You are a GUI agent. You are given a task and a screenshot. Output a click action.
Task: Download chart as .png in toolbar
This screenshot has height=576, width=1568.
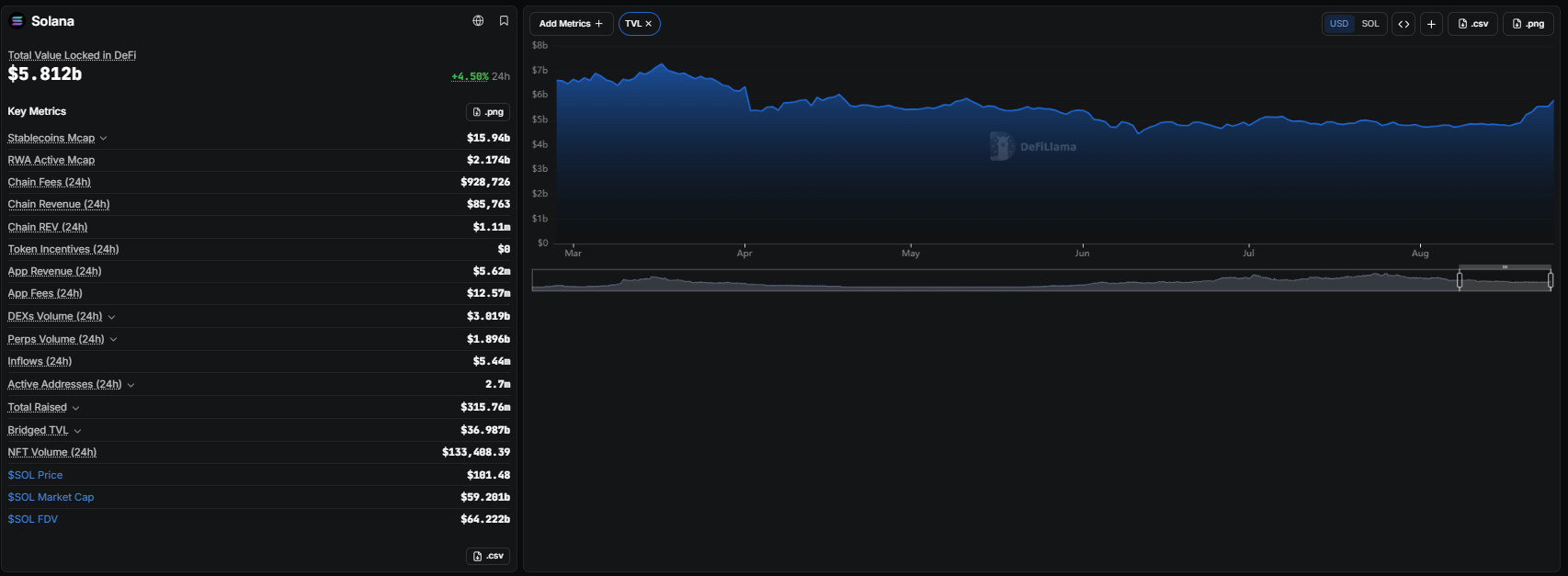1528,24
